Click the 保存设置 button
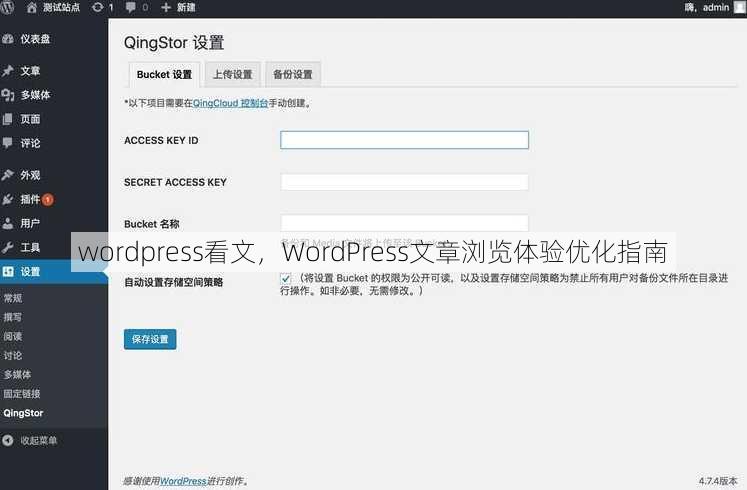This screenshot has height=490, width=747. pos(150,339)
